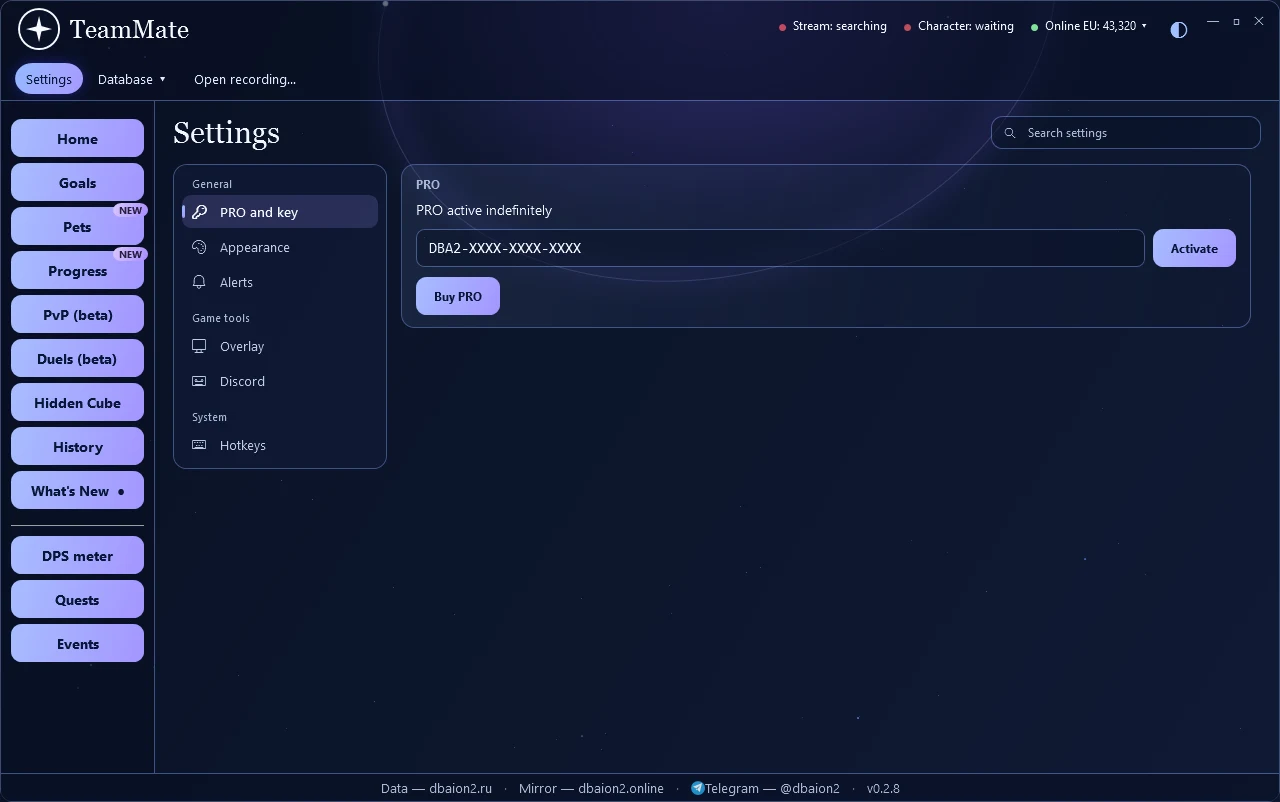Open the Hidden Cube page

[77, 403]
